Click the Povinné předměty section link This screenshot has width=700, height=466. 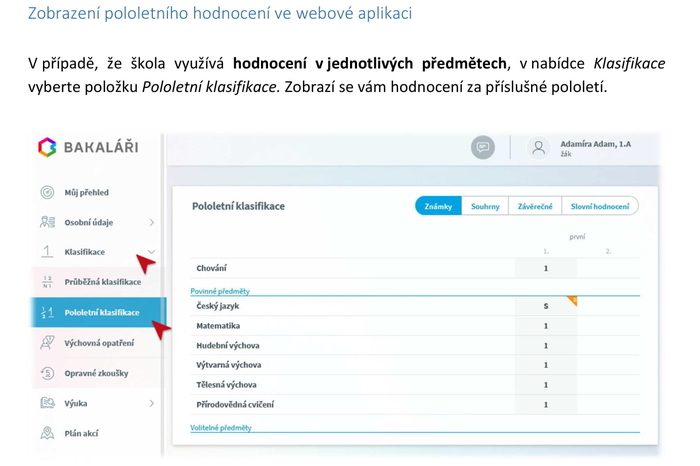click(x=220, y=291)
